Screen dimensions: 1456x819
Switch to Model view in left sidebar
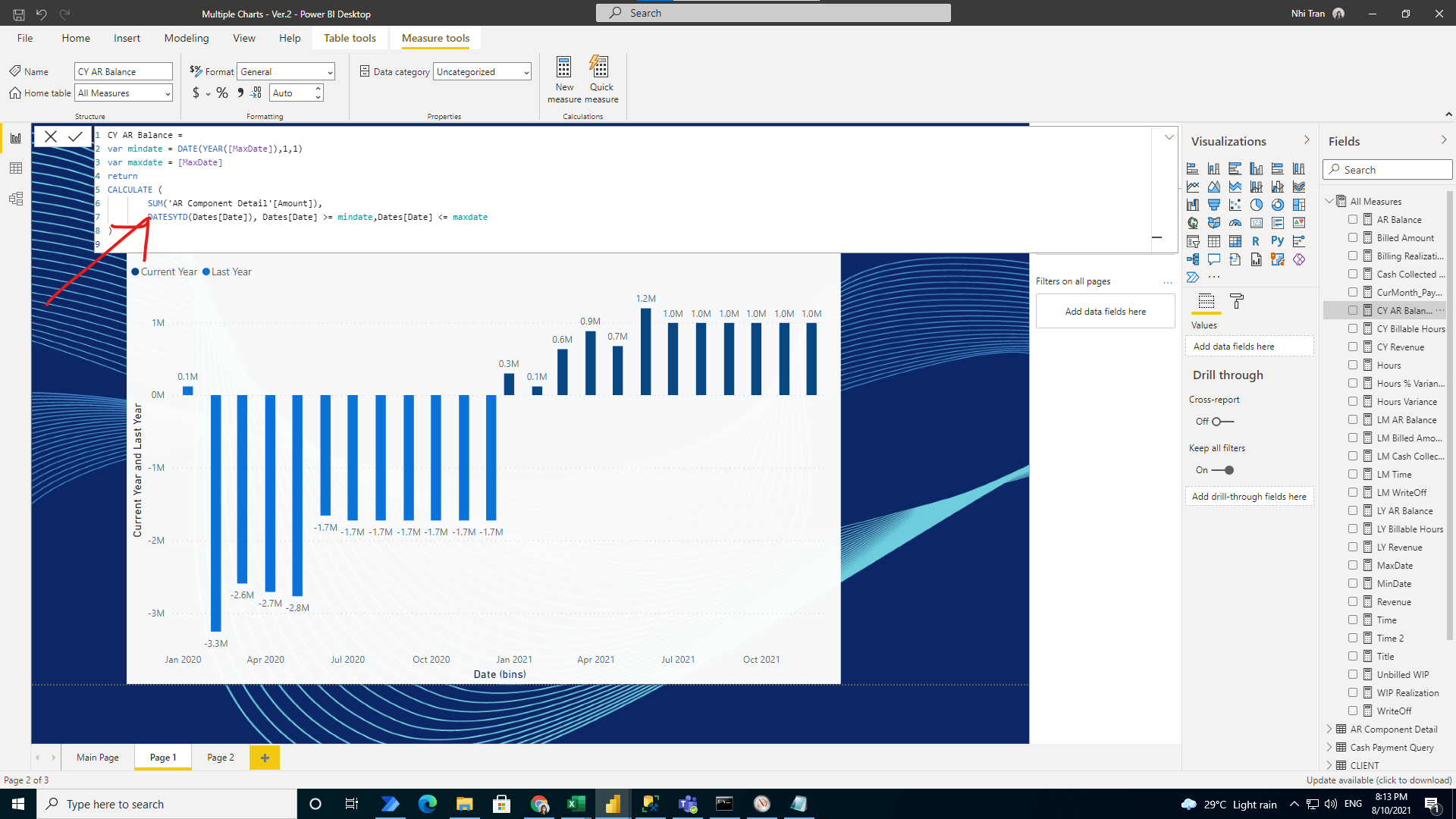pyautogui.click(x=16, y=199)
